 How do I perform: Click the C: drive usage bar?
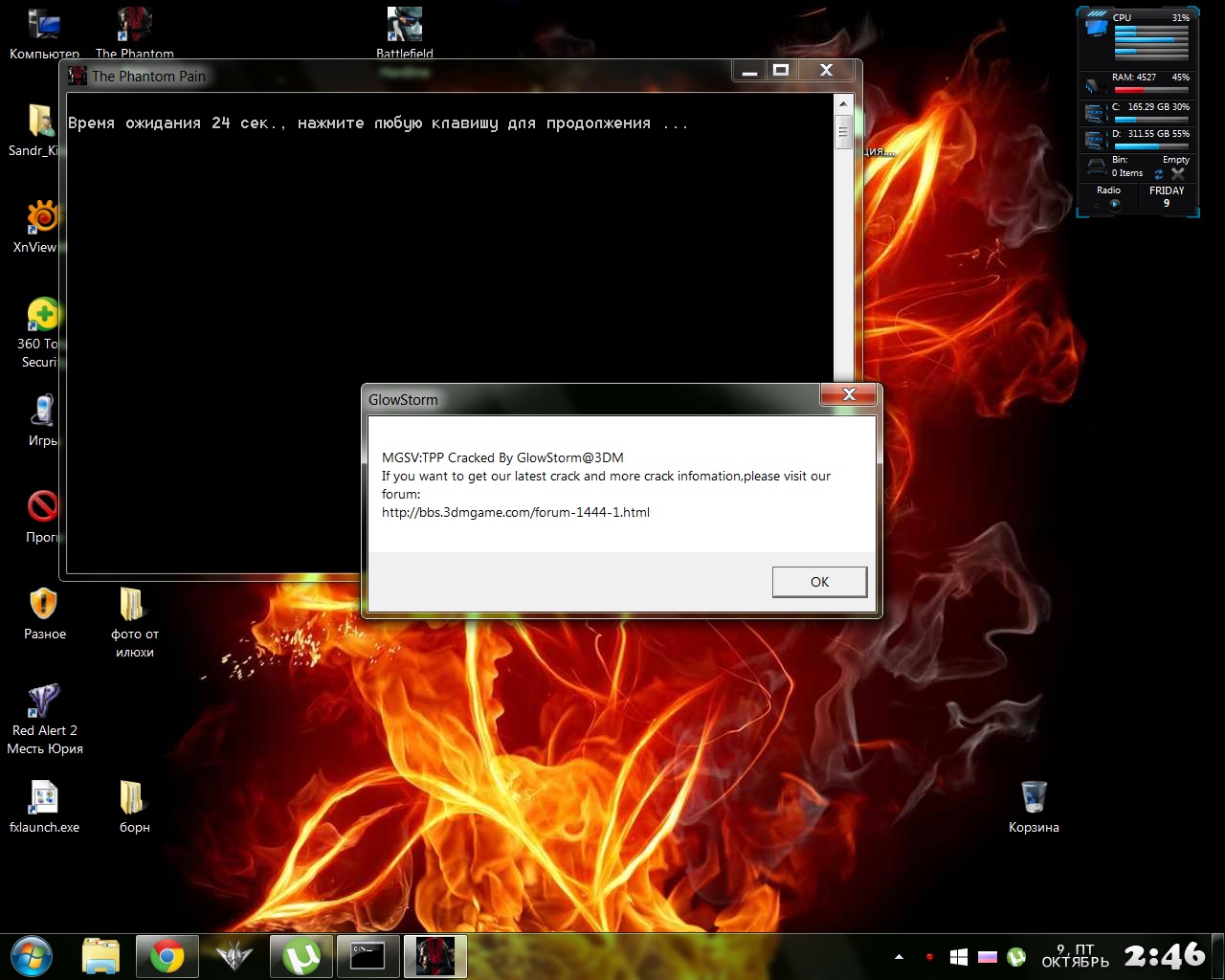tap(1151, 120)
